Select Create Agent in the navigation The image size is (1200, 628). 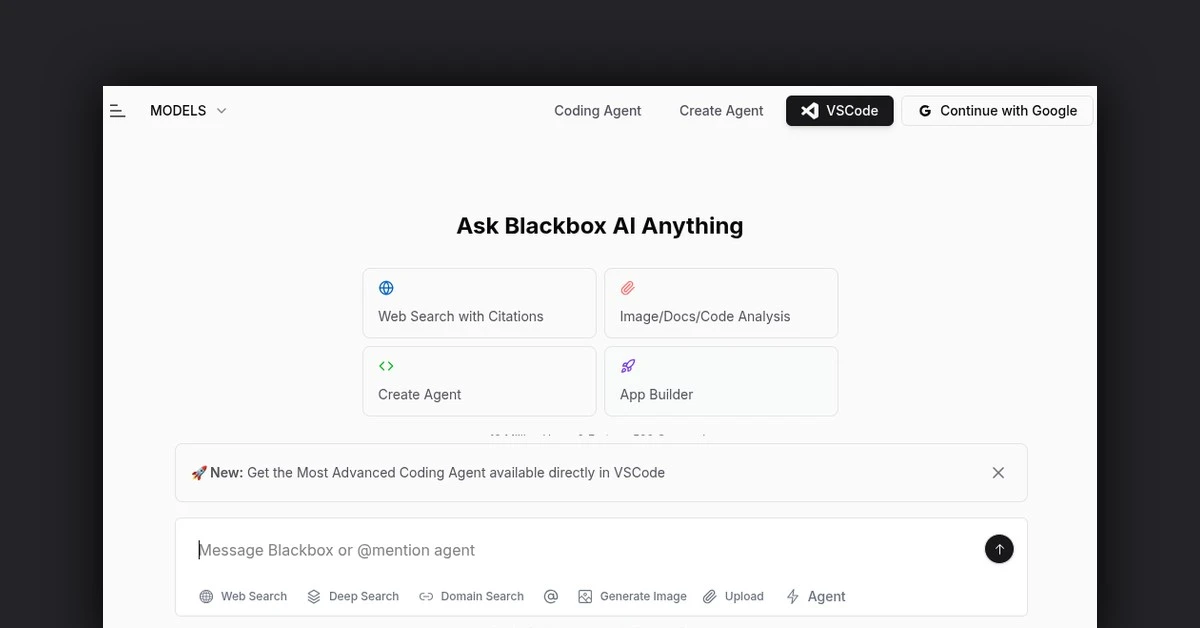(721, 110)
